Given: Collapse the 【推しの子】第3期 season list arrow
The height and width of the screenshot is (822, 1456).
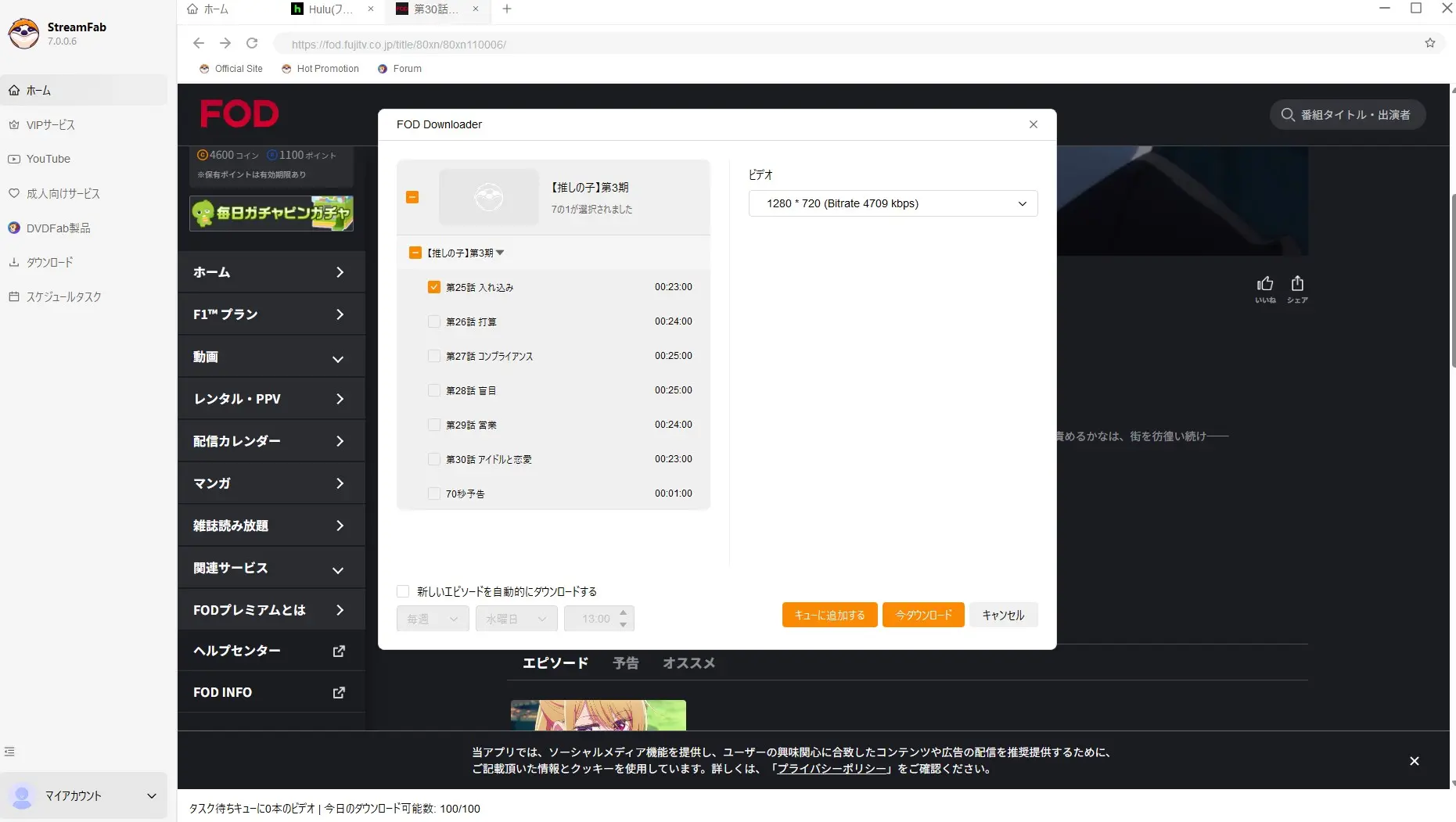Looking at the screenshot, I should [x=500, y=253].
